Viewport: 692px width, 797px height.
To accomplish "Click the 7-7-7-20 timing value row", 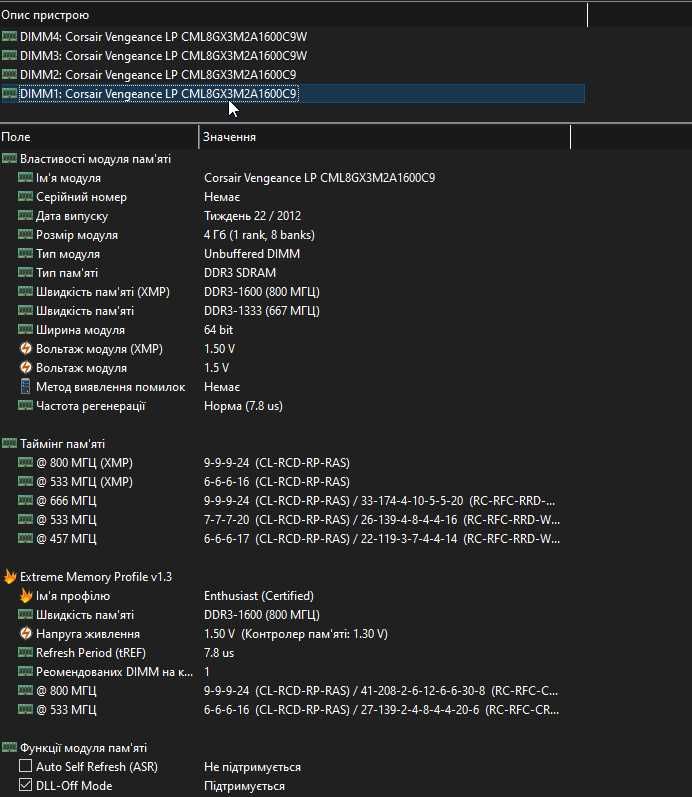I will click(382, 519).
